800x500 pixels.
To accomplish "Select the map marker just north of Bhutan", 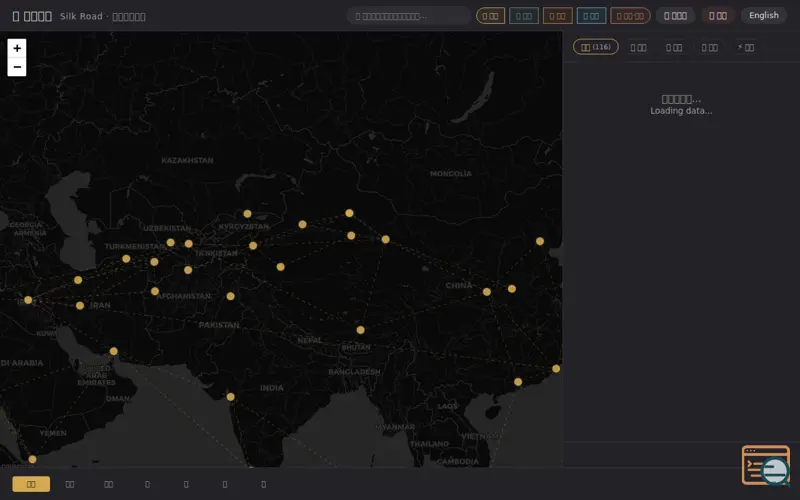I will coord(361,330).
